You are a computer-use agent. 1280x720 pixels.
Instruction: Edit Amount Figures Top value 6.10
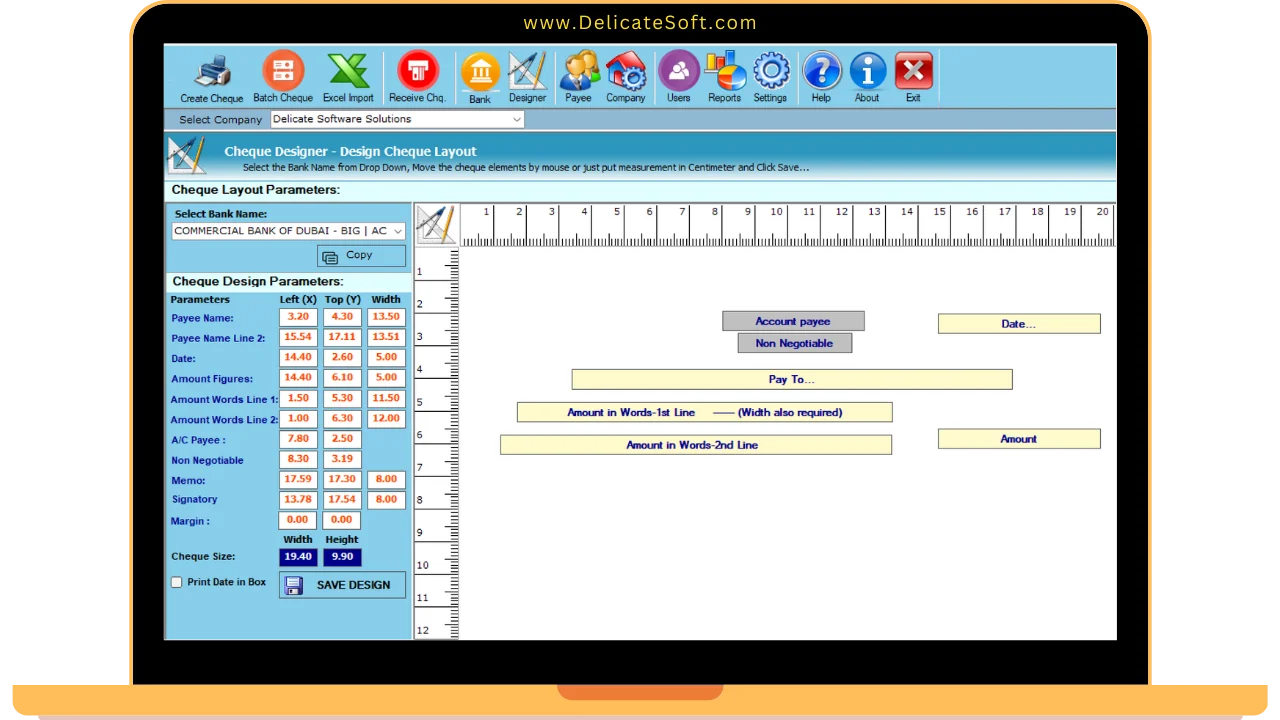342,378
